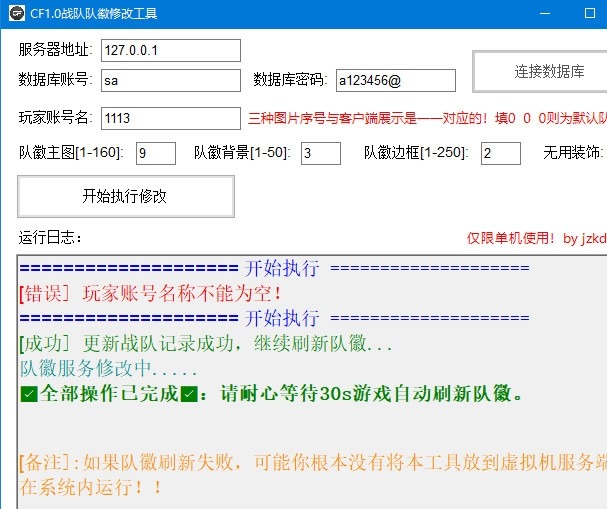Image resolution: width=607 pixels, height=509 pixels.
Task: Click the red 仅限单机使用 by jzkd text
Action: (537, 238)
